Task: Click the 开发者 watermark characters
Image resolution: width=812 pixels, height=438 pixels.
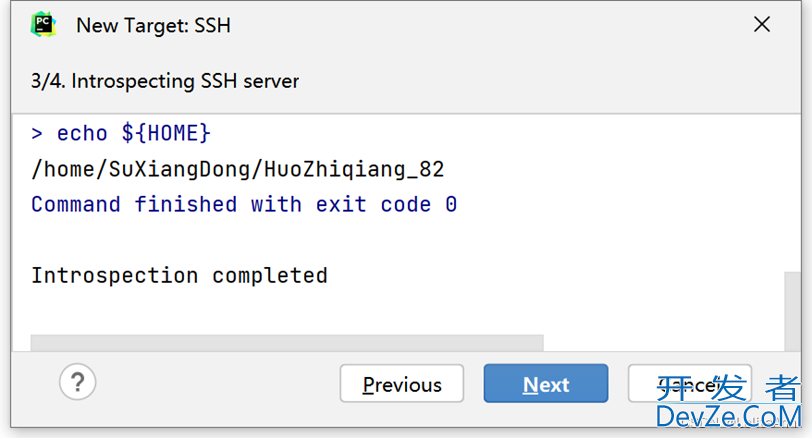Action: point(728,388)
